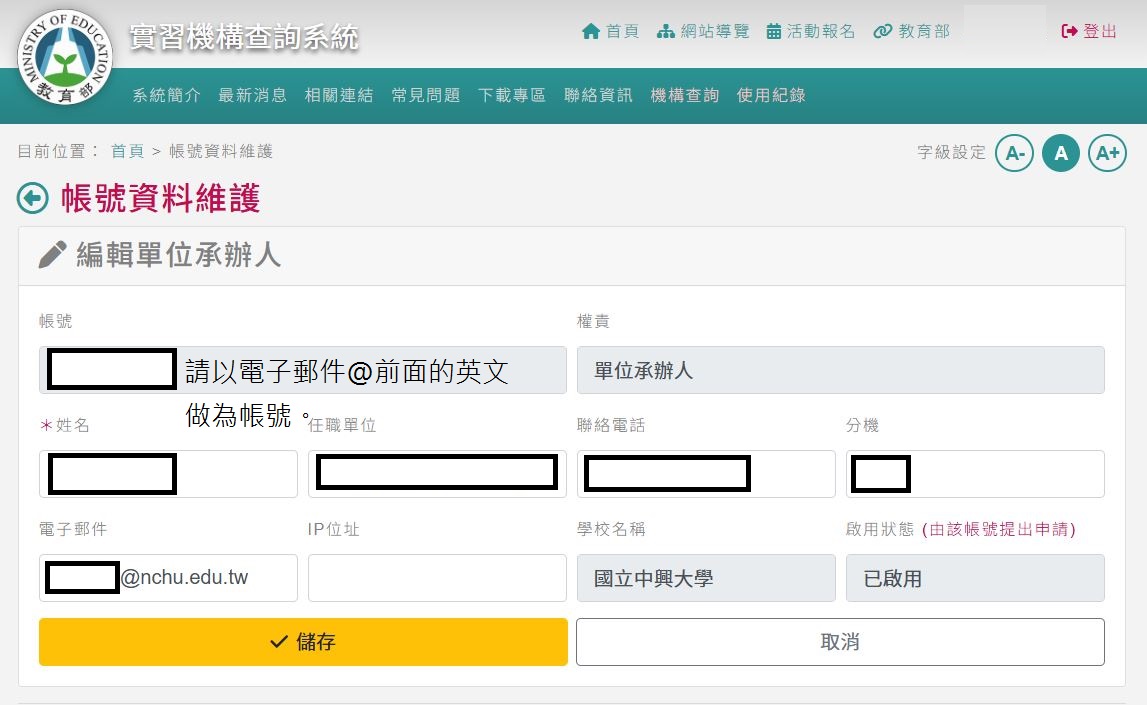Open 常見問題 in navigation bar
This screenshot has height=705, width=1147.
point(426,95)
